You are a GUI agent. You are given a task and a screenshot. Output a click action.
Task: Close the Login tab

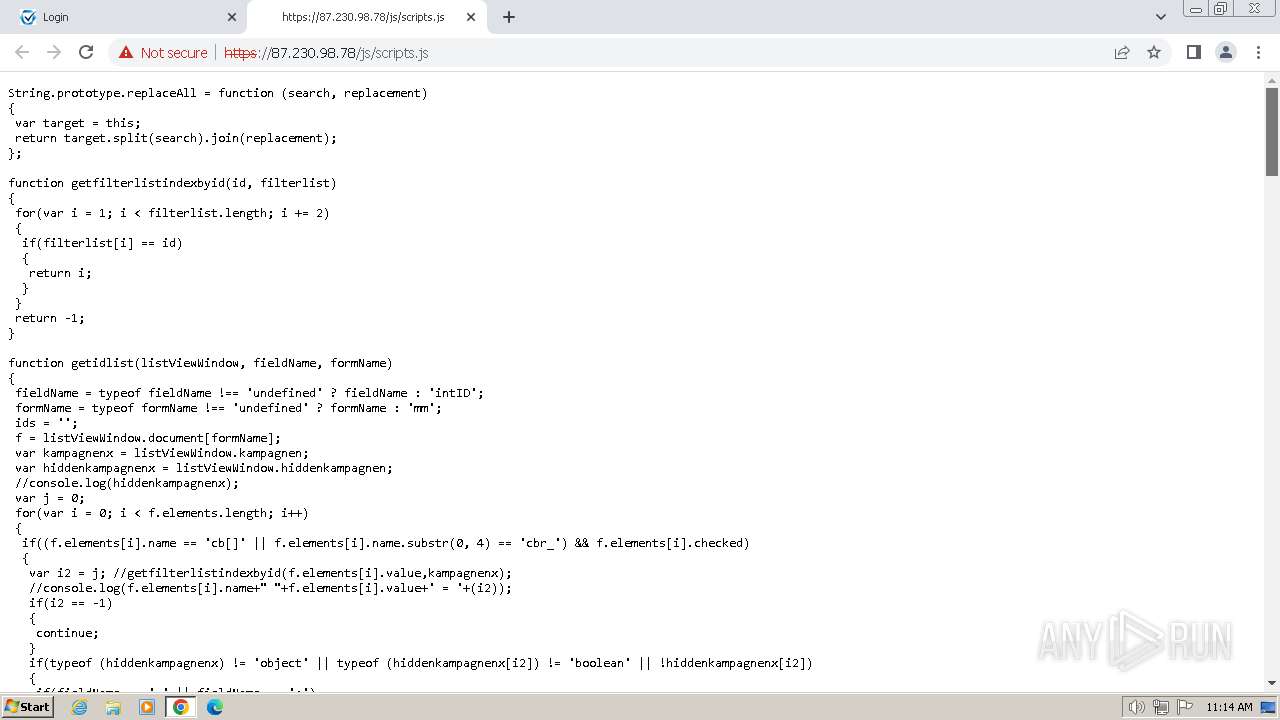[x=232, y=17]
